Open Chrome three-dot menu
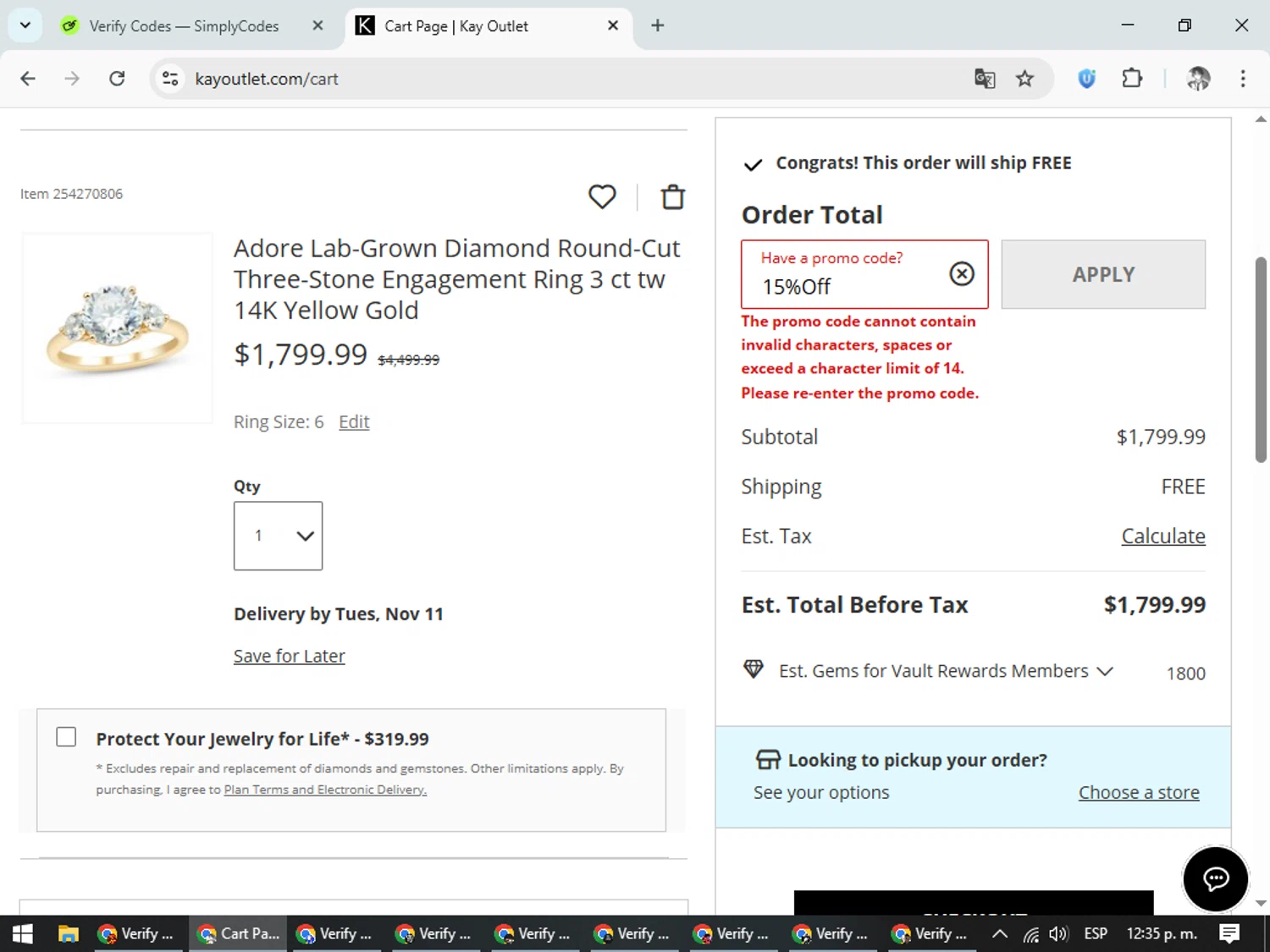The width and height of the screenshot is (1270, 952). 1243,79
